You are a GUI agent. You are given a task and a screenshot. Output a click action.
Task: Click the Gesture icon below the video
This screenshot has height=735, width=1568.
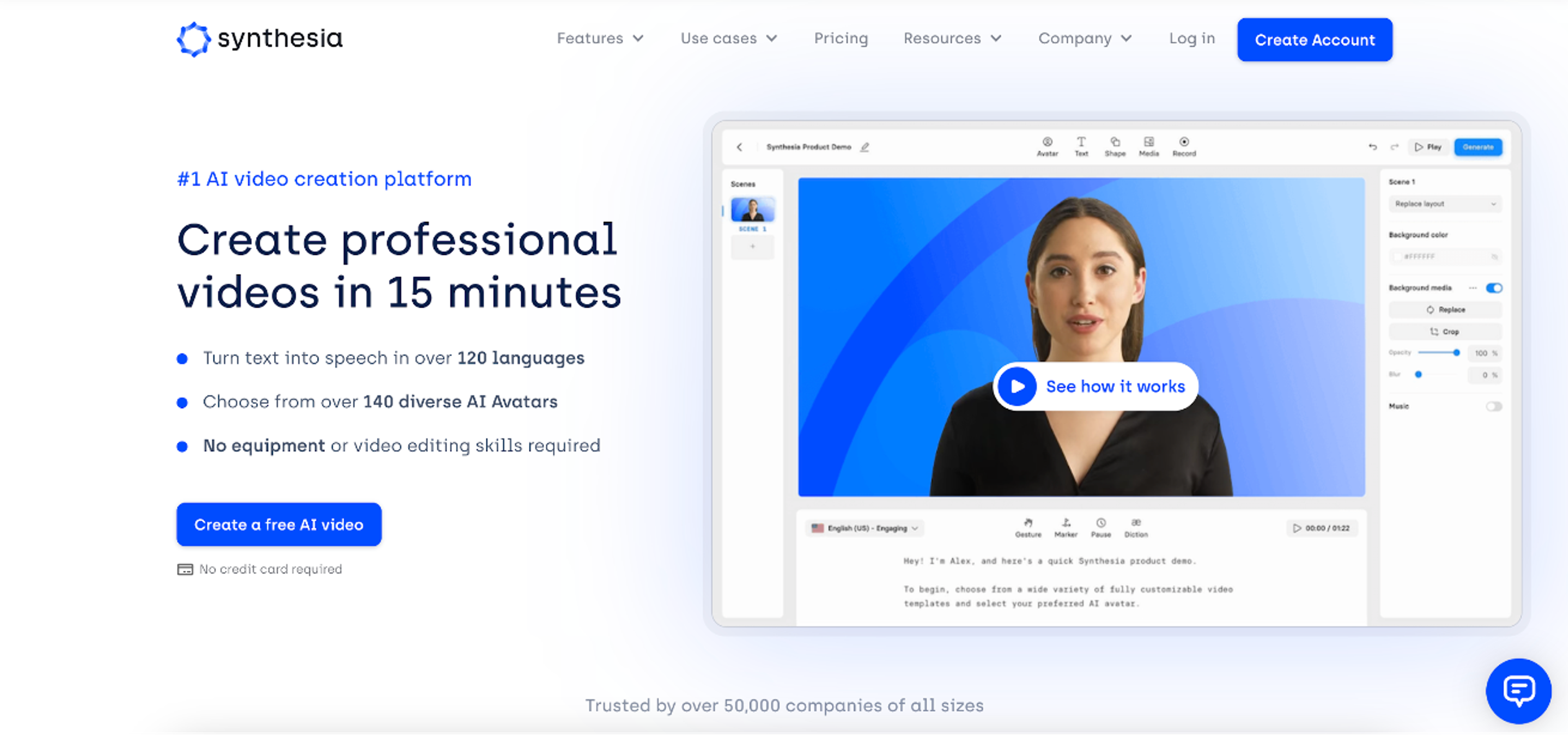tap(1028, 523)
